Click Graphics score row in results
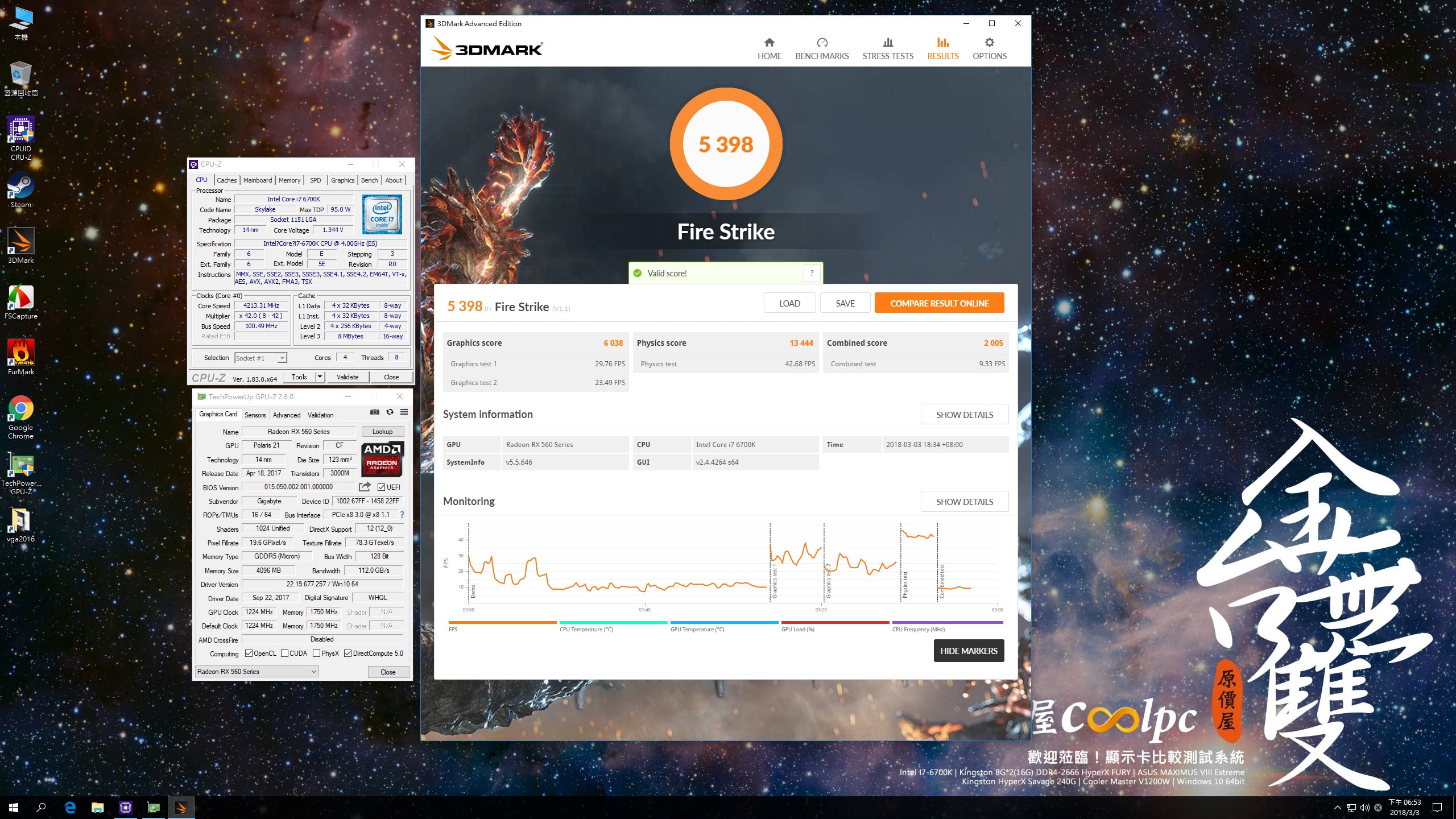Image resolution: width=1456 pixels, height=819 pixels. coord(535,343)
